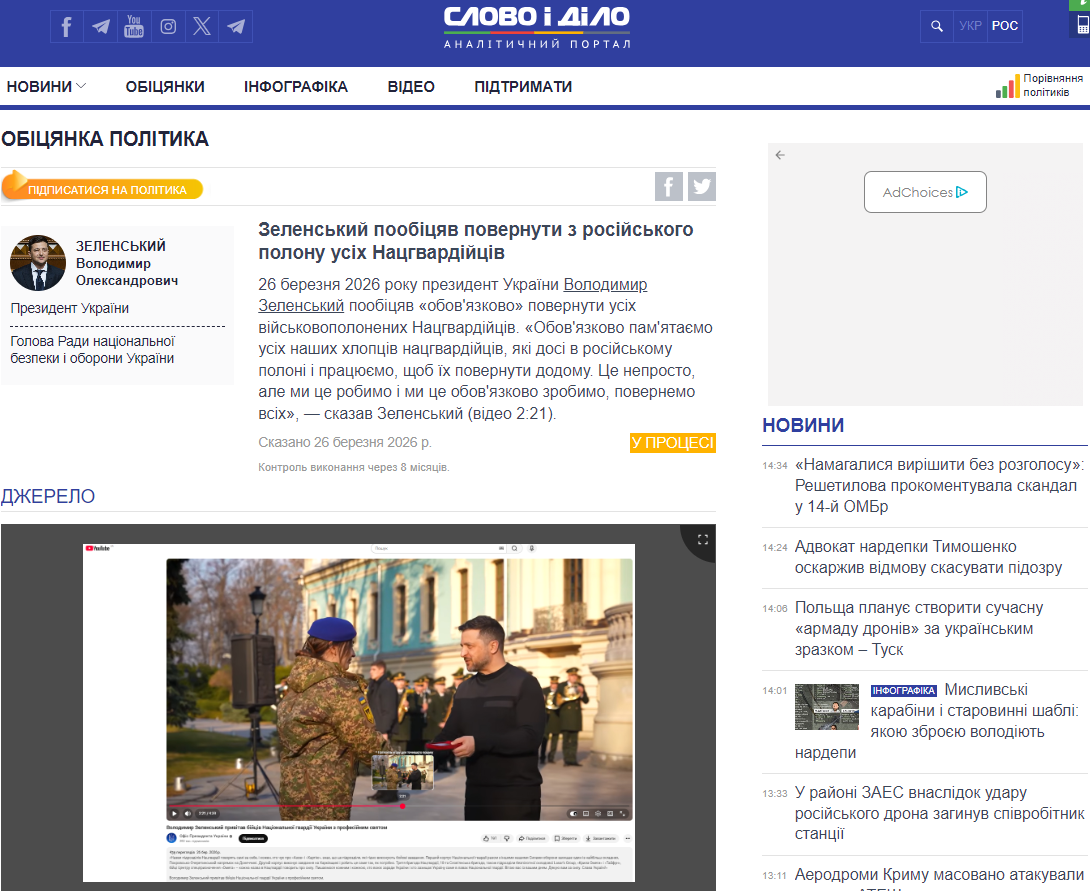Go to the ІНФОГРАФІКА section
This screenshot has width=1090, height=891.
[x=296, y=87]
